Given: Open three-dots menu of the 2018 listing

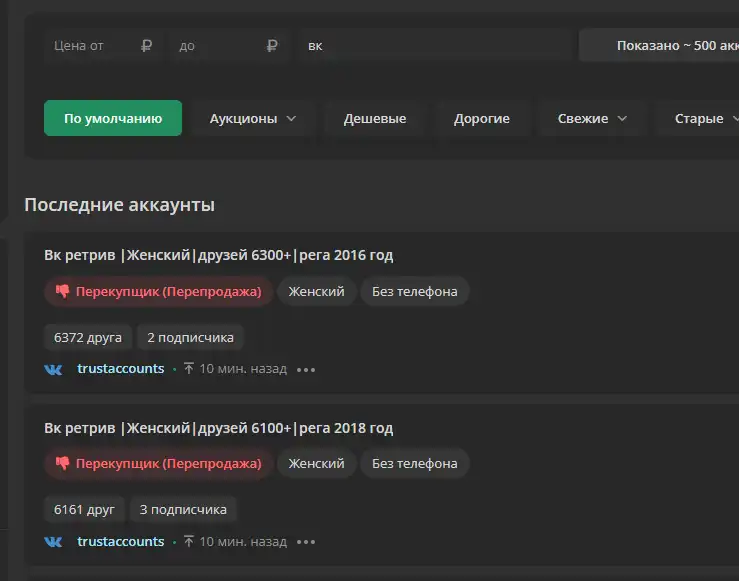Looking at the screenshot, I should pyautogui.click(x=306, y=542).
